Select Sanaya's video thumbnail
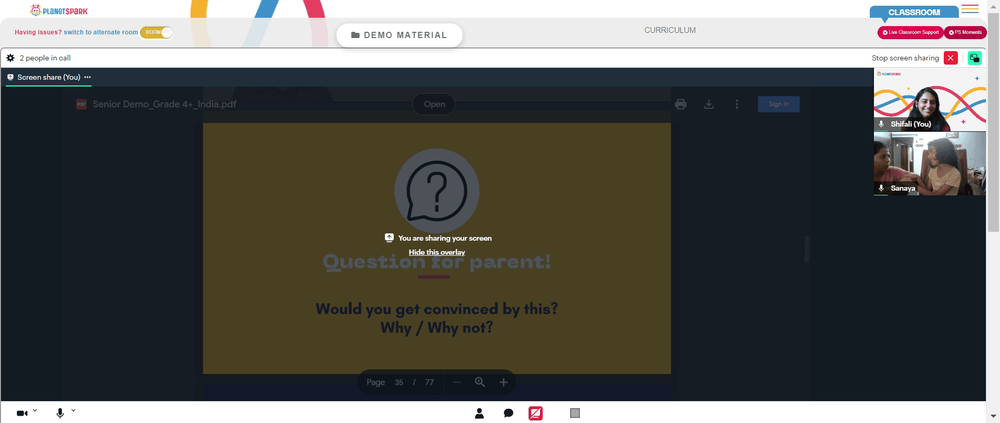The height and width of the screenshot is (423, 1000). click(930, 163)
